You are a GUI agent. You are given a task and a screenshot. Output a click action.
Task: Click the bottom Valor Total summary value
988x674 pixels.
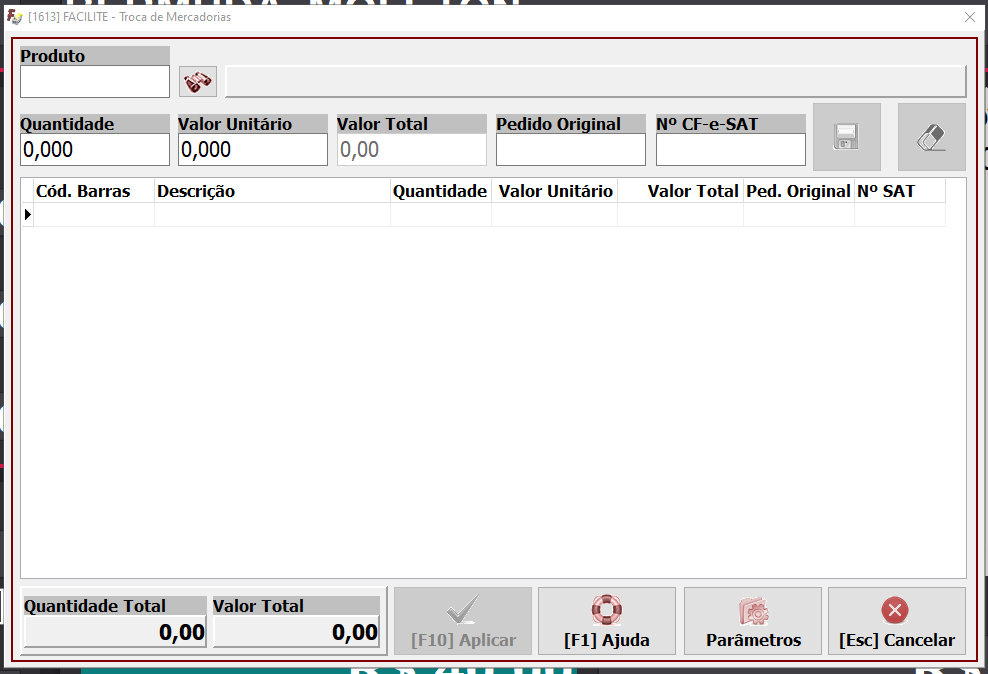(x=296, y=632)
